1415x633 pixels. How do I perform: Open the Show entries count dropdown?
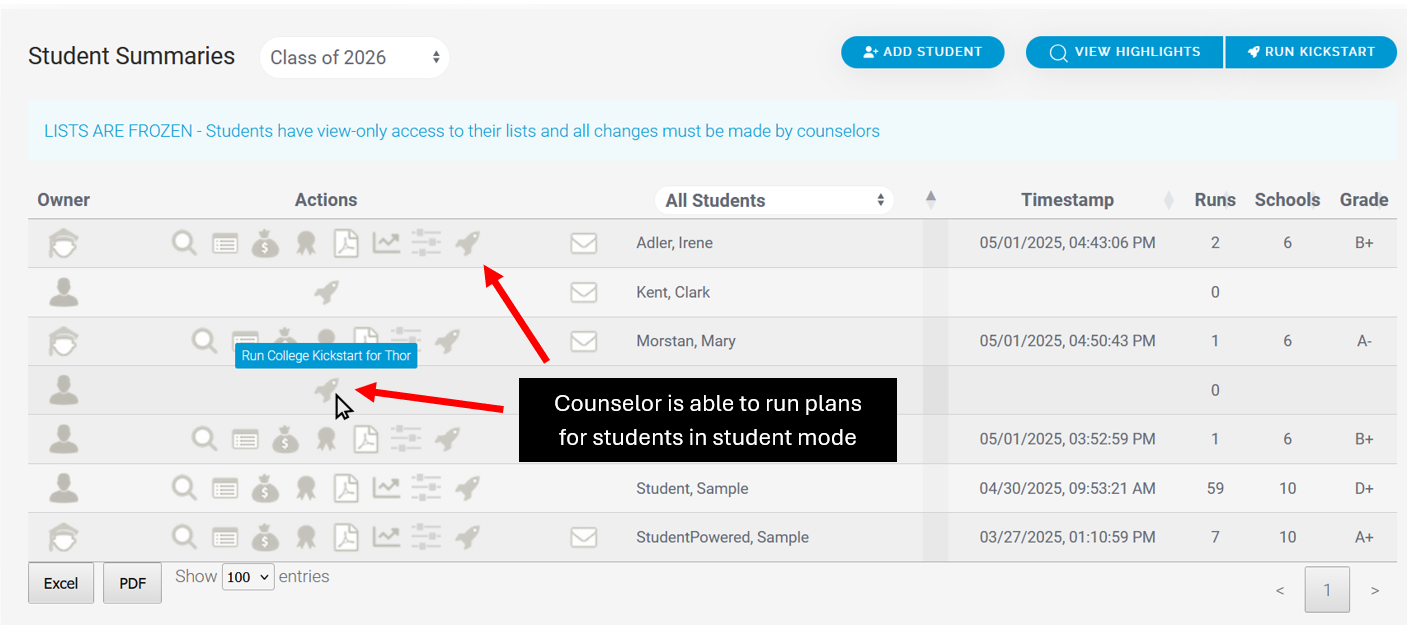[x=248, y=577]
